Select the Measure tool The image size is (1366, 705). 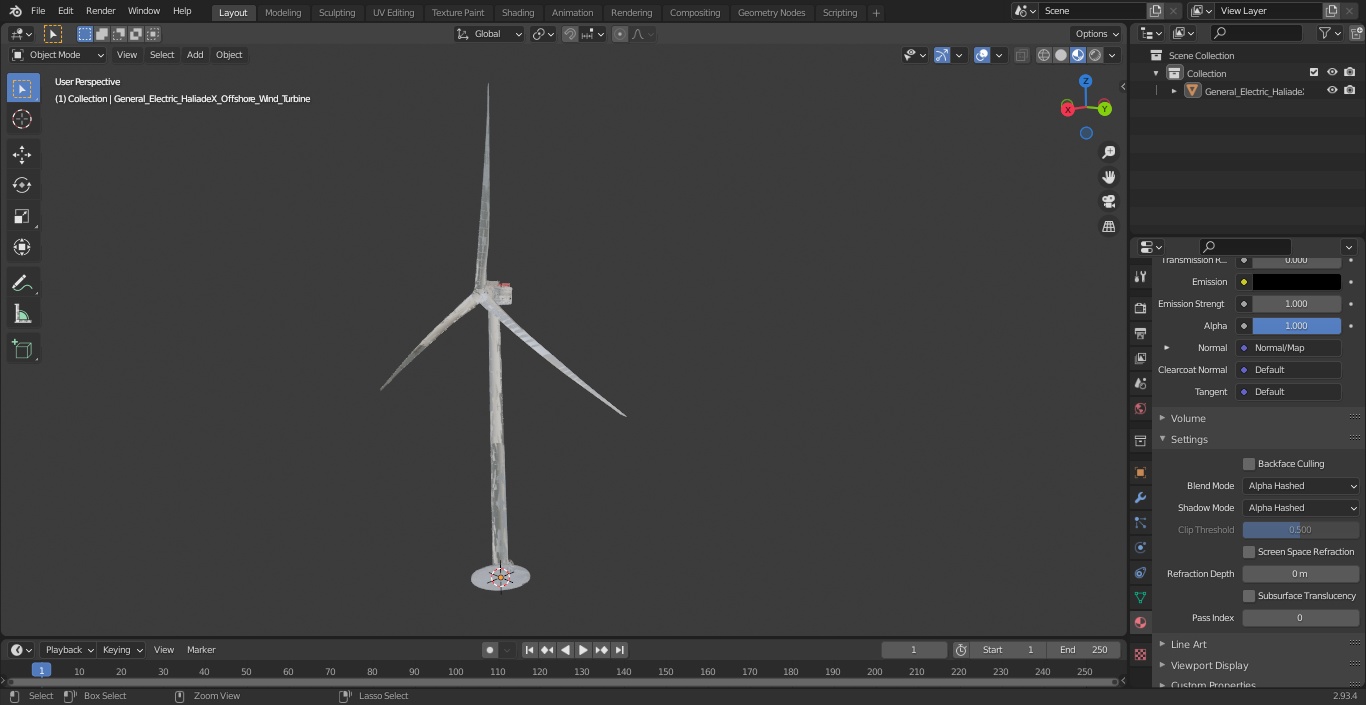click(x=22, y=314)
